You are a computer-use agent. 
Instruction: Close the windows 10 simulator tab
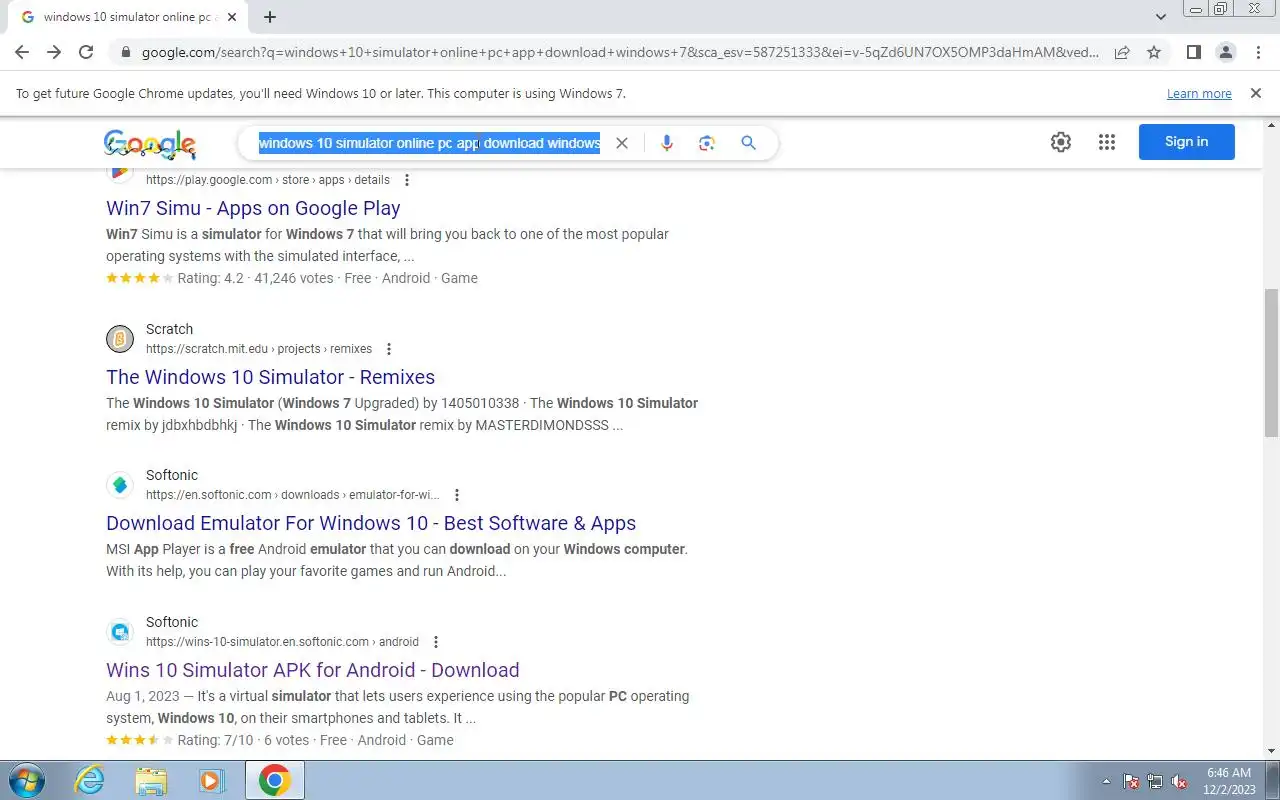click(x=232, y=17)
